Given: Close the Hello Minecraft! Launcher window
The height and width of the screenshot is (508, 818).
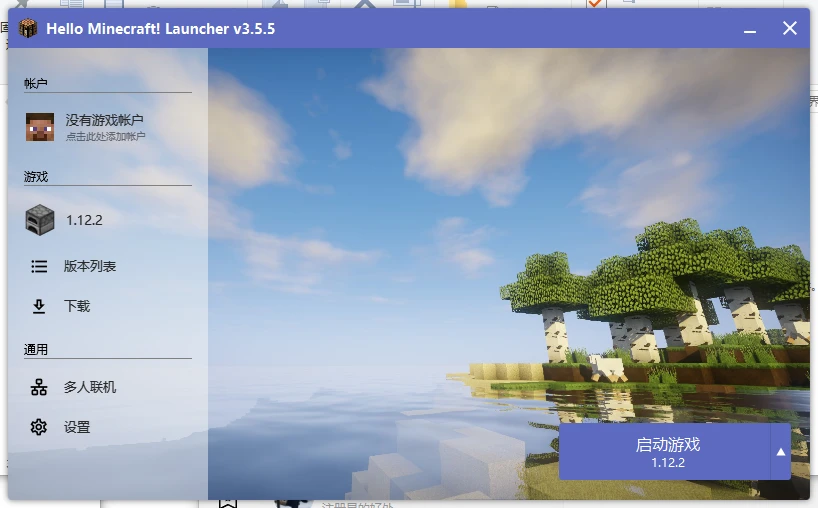Looking at the screenshot, I should click(789, 29).
